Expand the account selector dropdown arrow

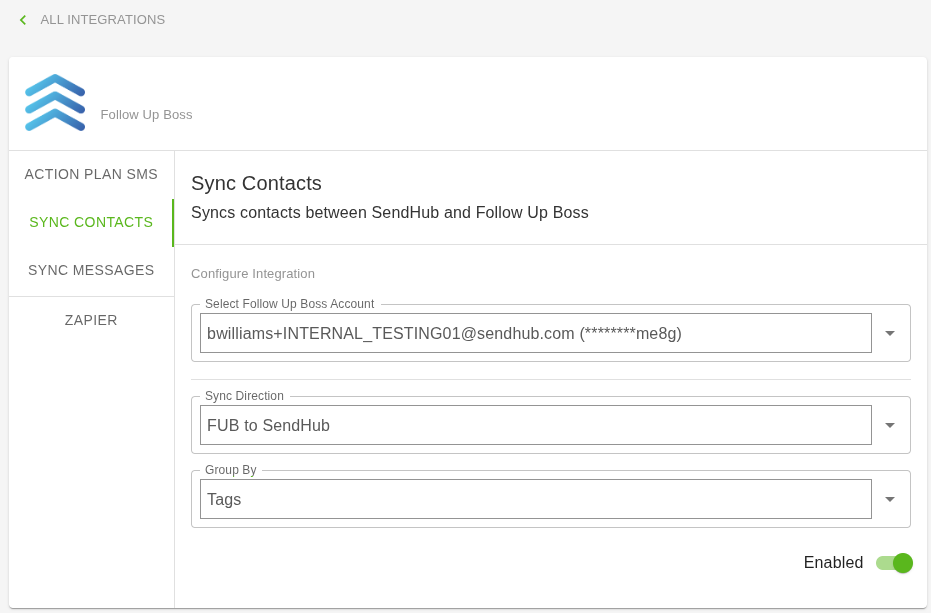click(x=889, y=333)
